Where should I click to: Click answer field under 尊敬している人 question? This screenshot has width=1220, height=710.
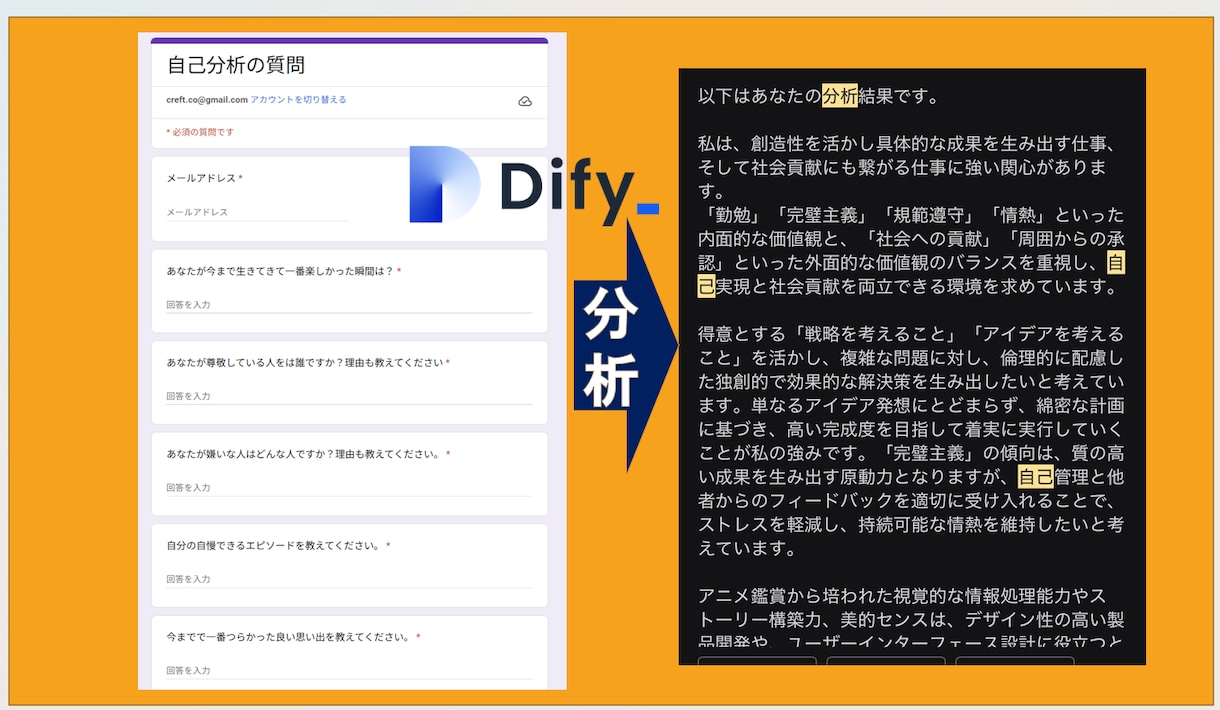(x=349, y=396)
